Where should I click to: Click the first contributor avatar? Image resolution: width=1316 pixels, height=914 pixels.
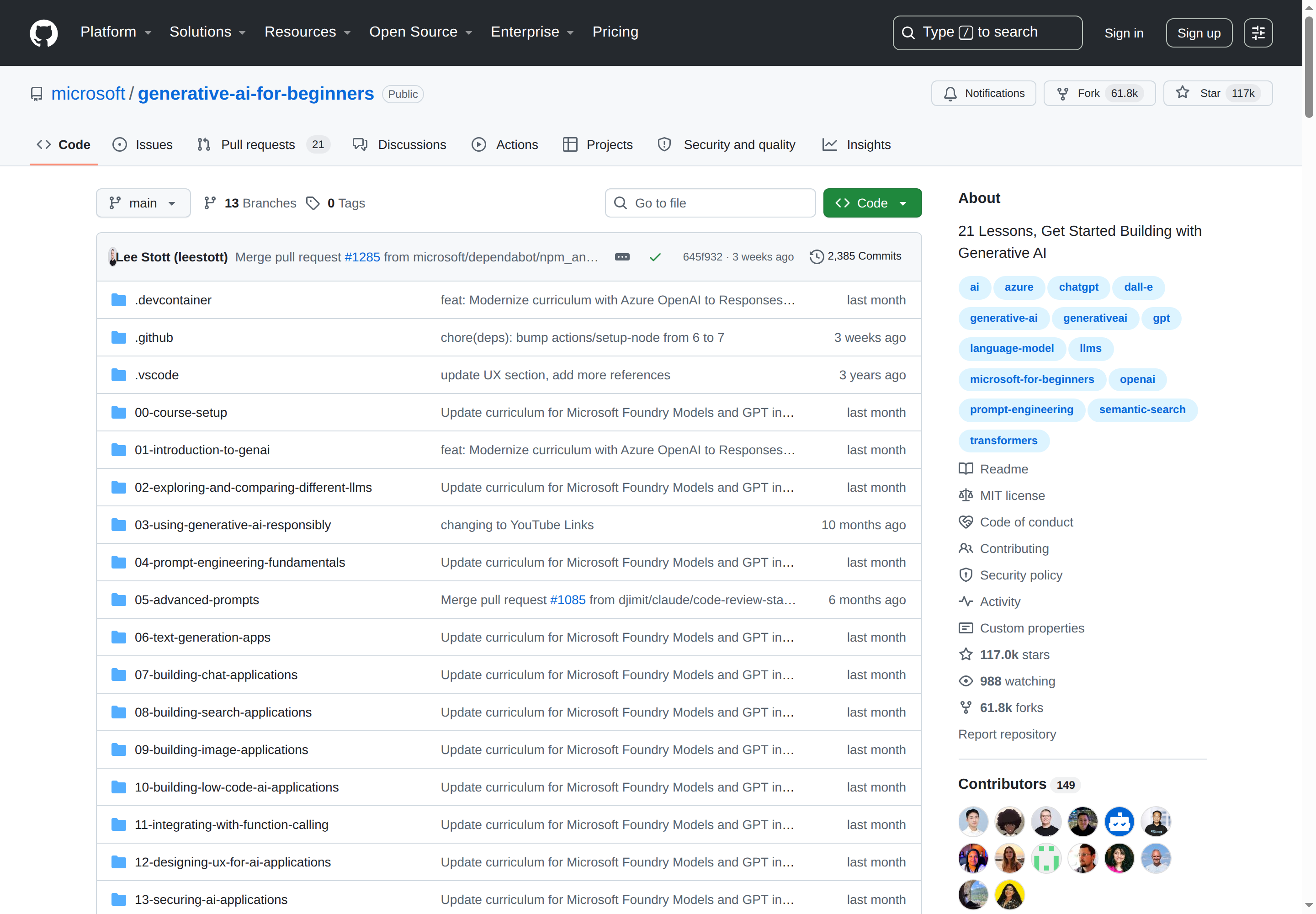973,822
